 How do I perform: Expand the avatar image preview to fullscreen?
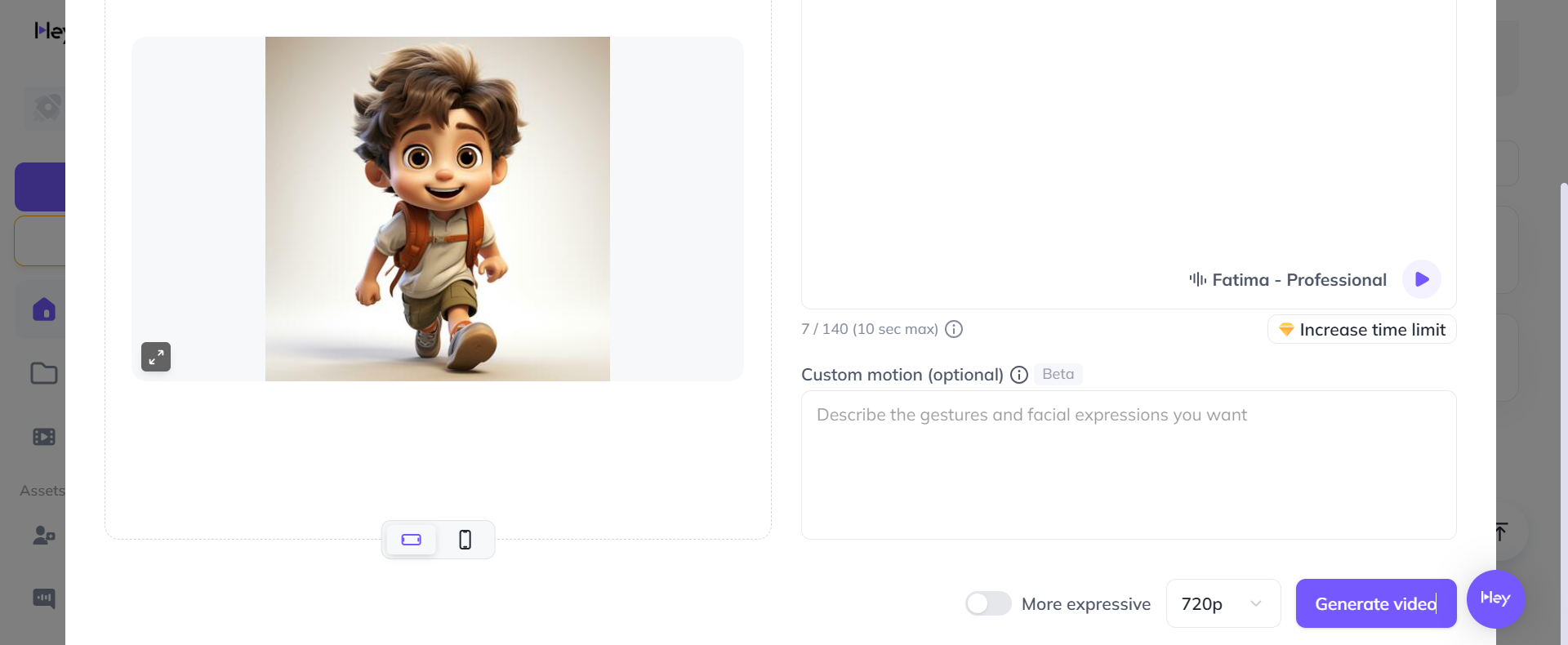156,357
